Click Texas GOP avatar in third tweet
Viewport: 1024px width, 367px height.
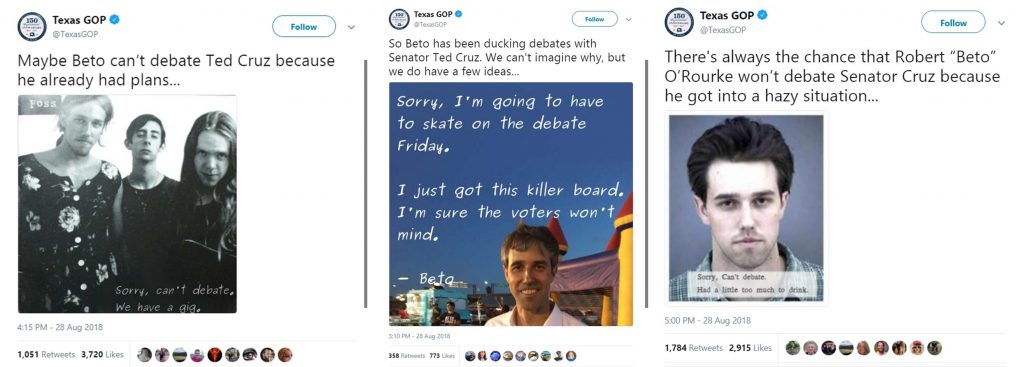[x=679, y=22]
